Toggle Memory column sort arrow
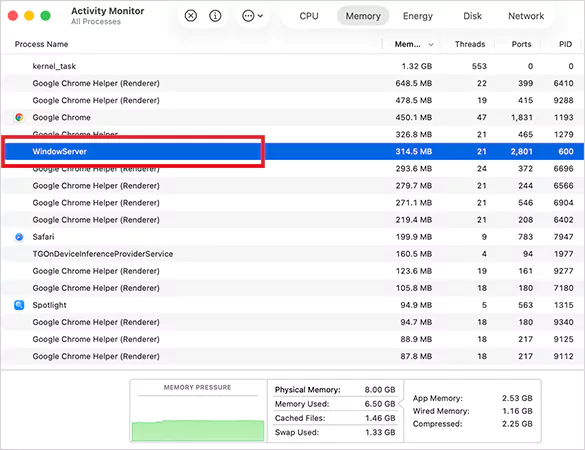This screenshot has height=450, width=585. pos(431,44)
